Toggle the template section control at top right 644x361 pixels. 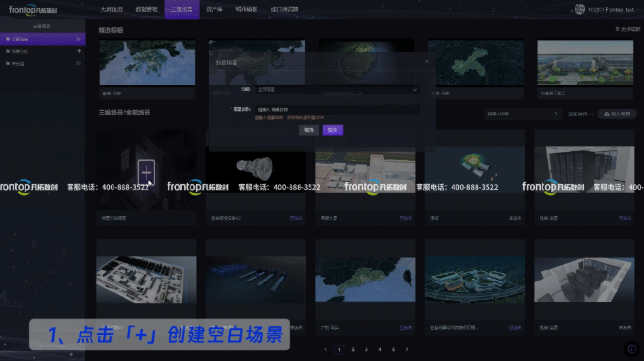pyautogui.click(x=628, y=29)
